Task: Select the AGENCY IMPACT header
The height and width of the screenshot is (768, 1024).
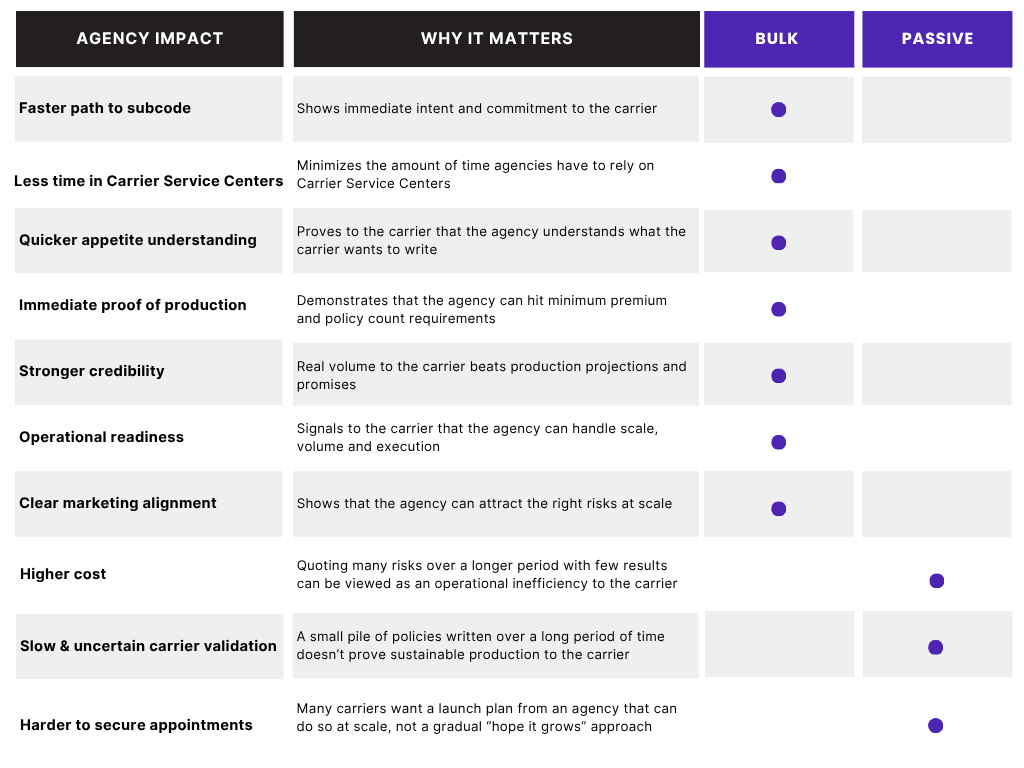Action: pyautogui.click(x=150, y=39)
